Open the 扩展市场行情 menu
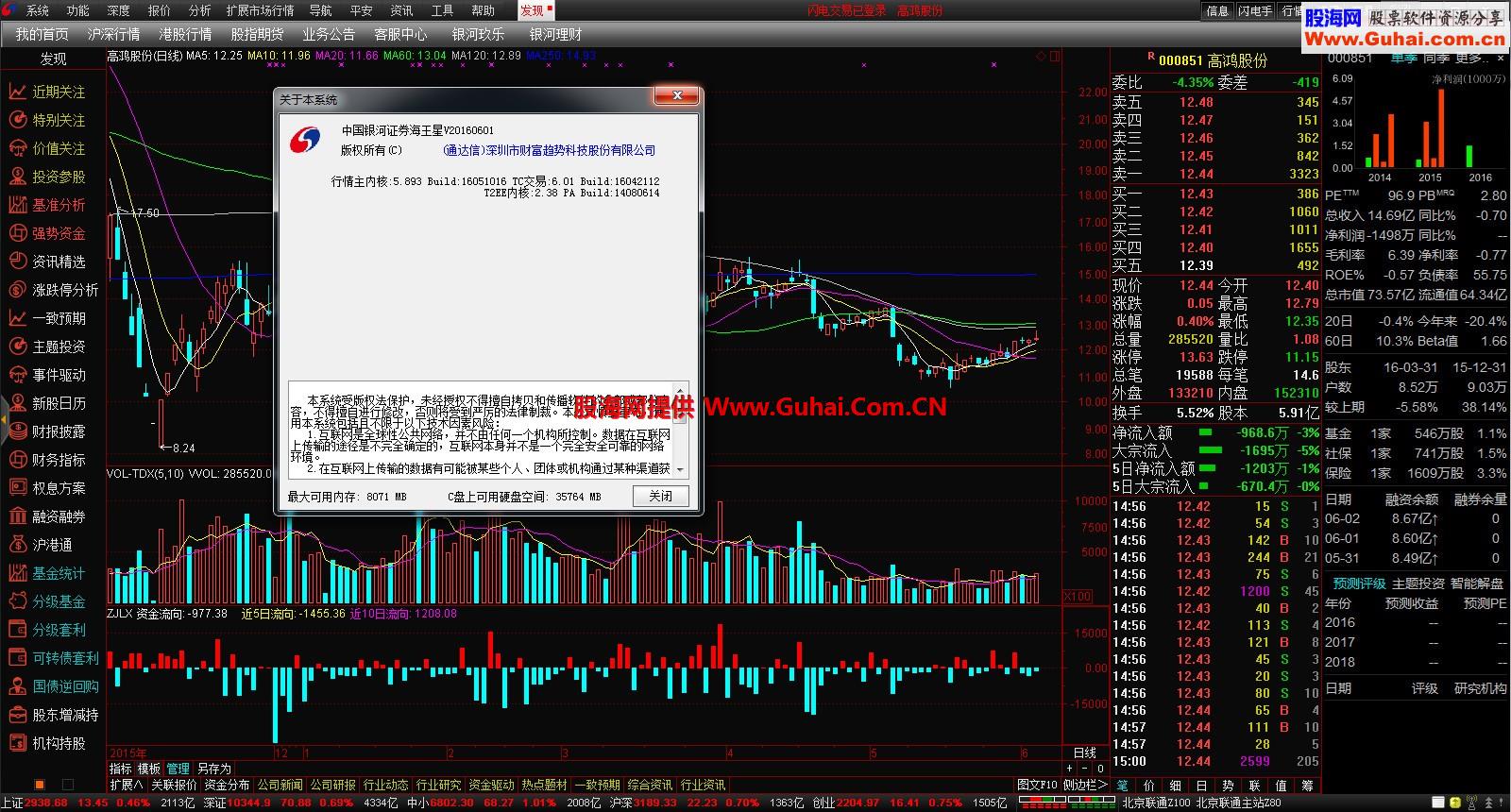 coord(261,10)
